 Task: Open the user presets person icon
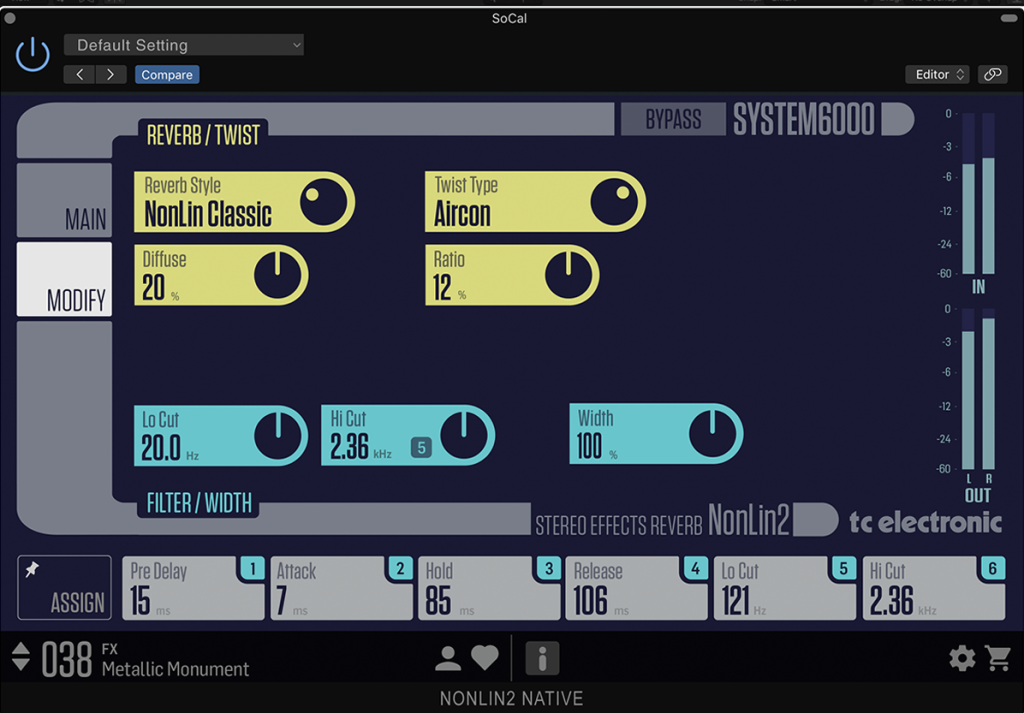coord(448,658)
